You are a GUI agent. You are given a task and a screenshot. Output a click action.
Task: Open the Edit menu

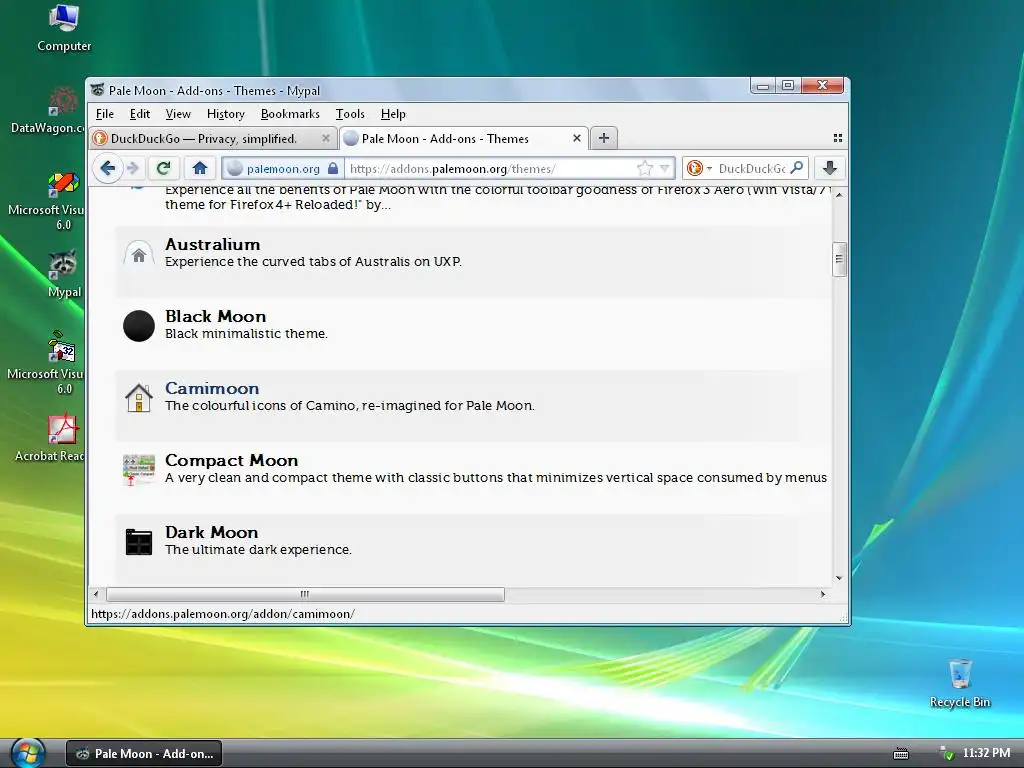pyautogui.click(x=140, y=114)
